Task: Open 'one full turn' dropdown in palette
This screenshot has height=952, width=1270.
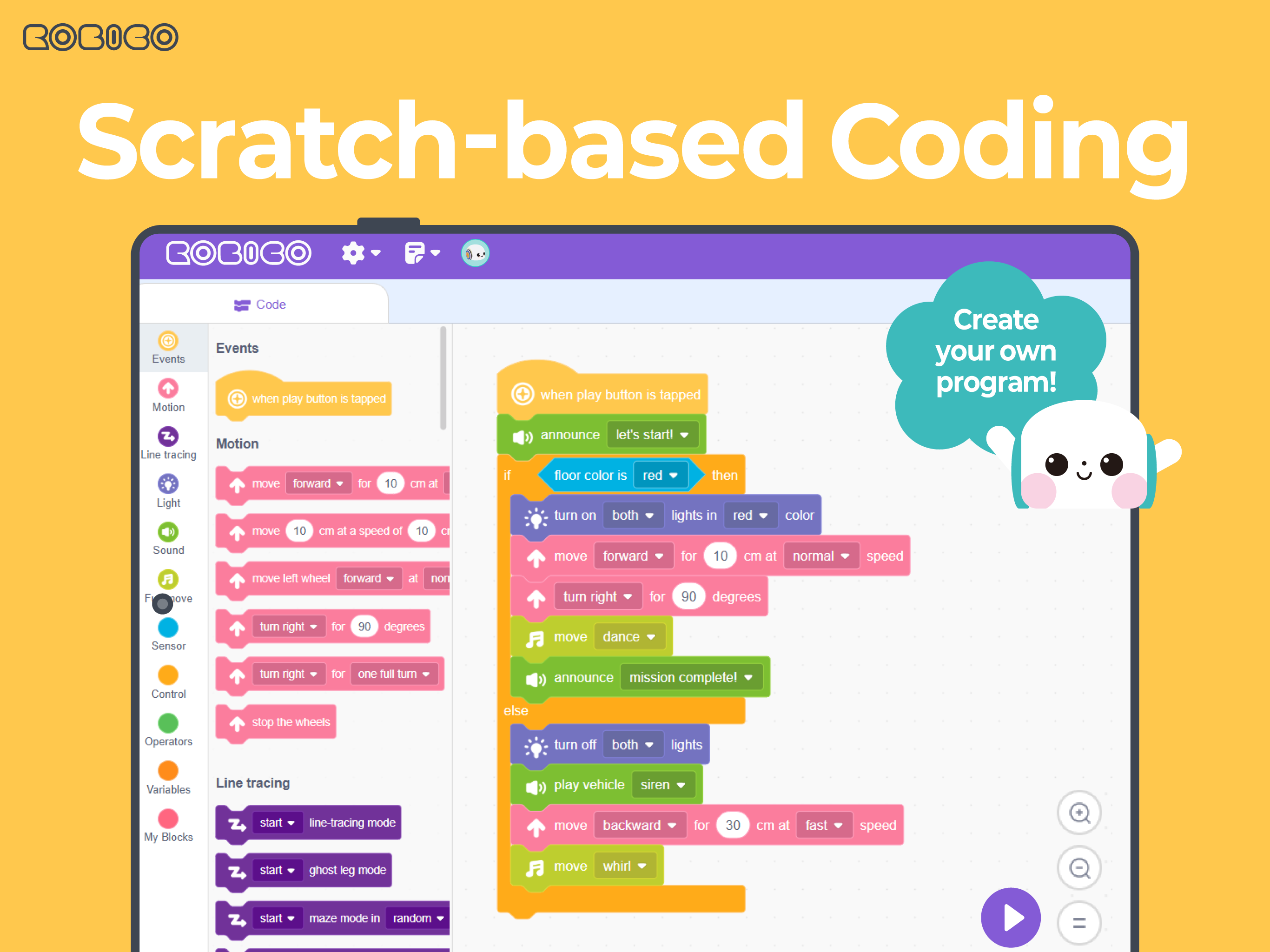Action: pos(394,674)
